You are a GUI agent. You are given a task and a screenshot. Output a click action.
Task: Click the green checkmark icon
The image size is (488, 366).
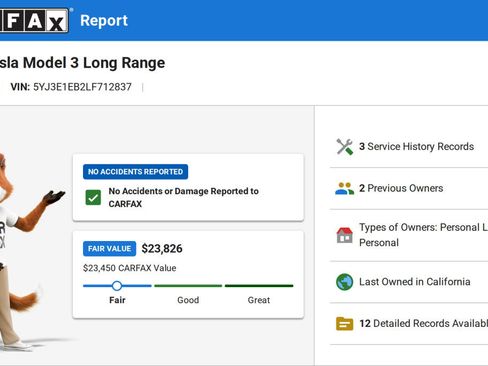pos(93,198)
